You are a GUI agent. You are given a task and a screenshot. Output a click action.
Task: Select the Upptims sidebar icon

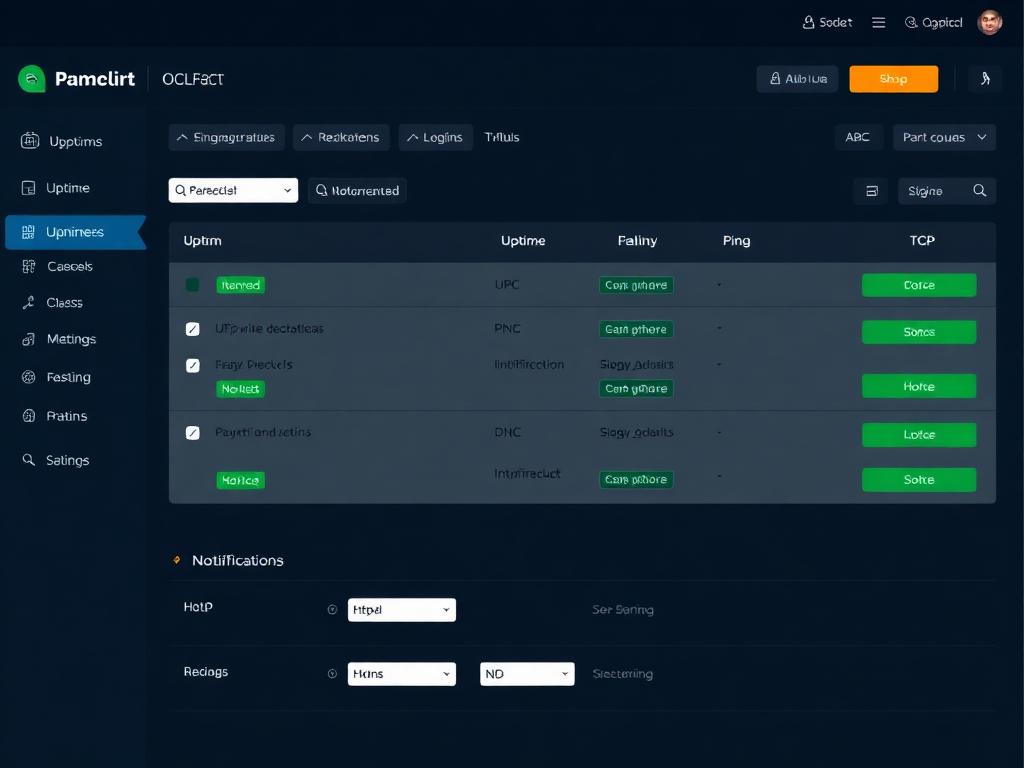point(29,141)
